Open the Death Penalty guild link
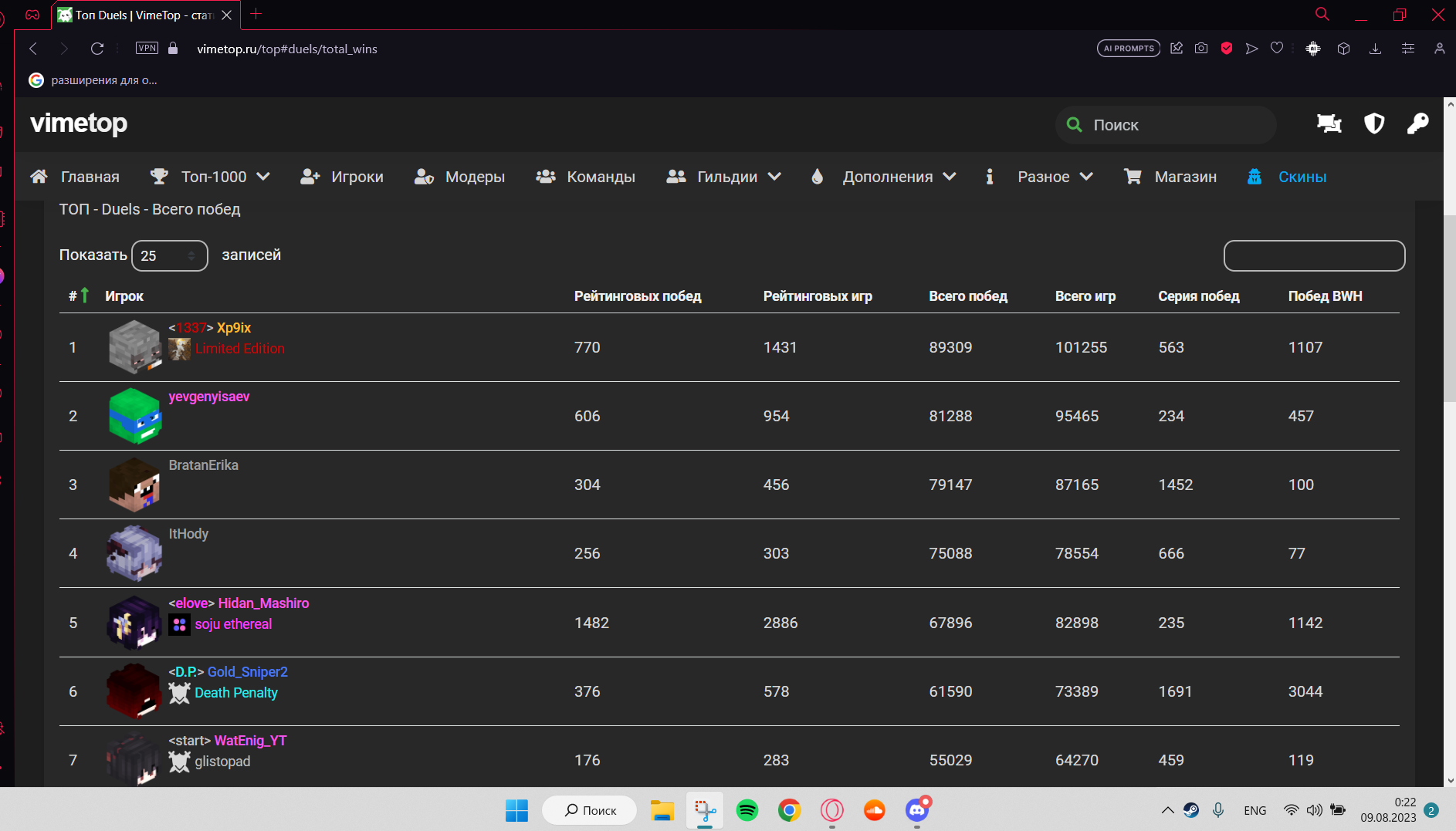 235,693
